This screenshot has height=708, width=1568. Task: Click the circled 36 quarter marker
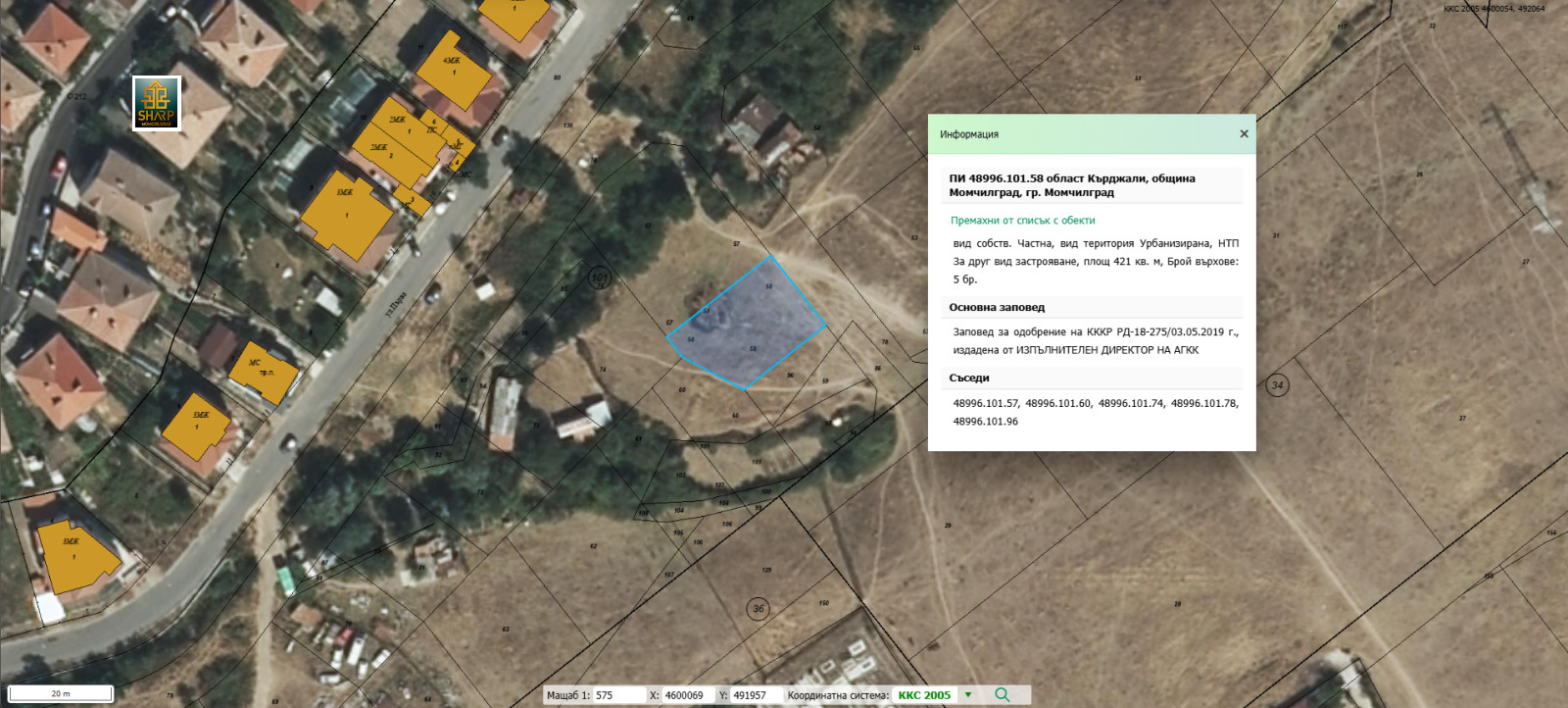click(x=758, y=609)
